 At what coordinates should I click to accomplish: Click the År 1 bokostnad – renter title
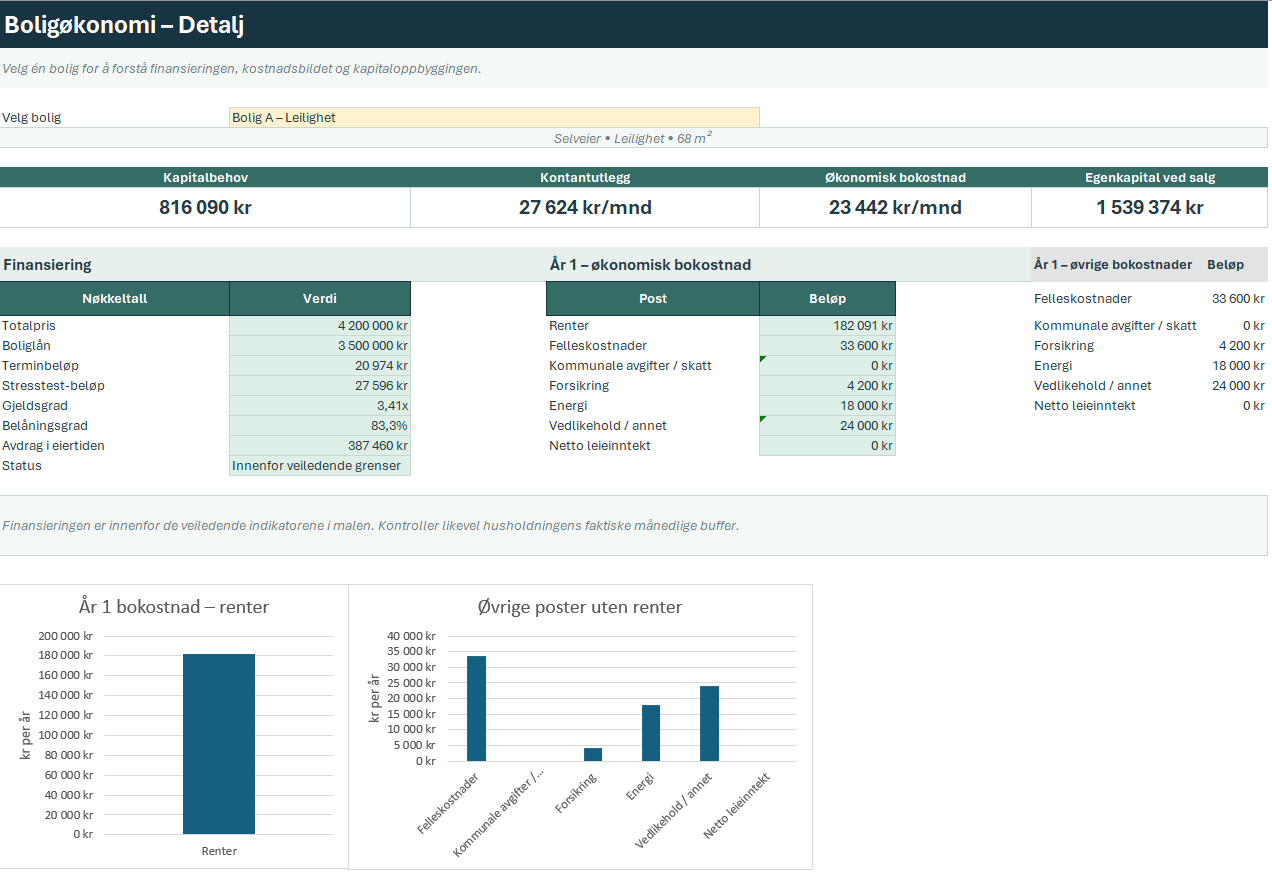(174, 607)
